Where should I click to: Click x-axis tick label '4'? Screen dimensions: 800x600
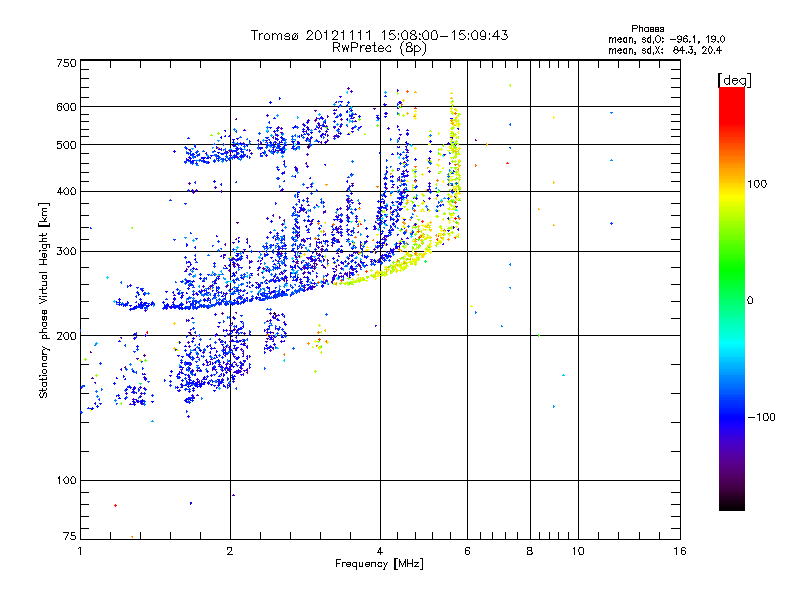click(380, 551)
